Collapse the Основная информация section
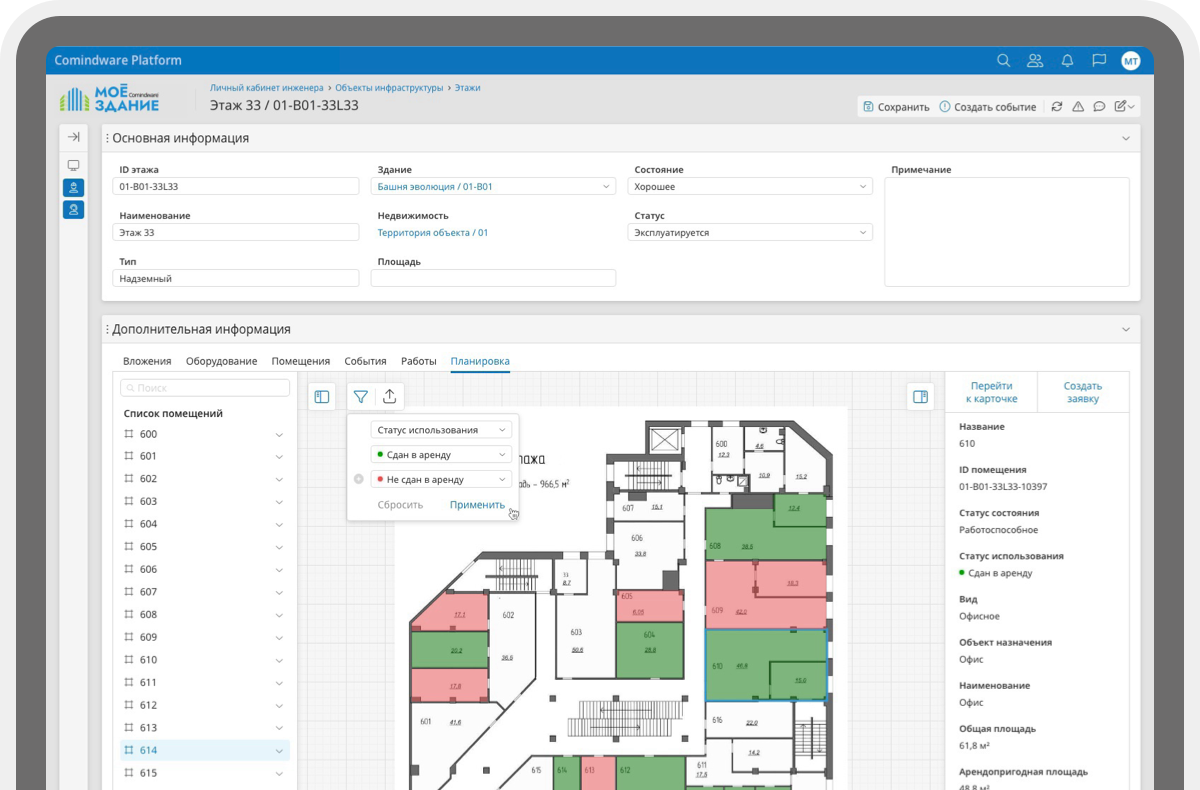Screen dimensions: 1200x790 1126,138
